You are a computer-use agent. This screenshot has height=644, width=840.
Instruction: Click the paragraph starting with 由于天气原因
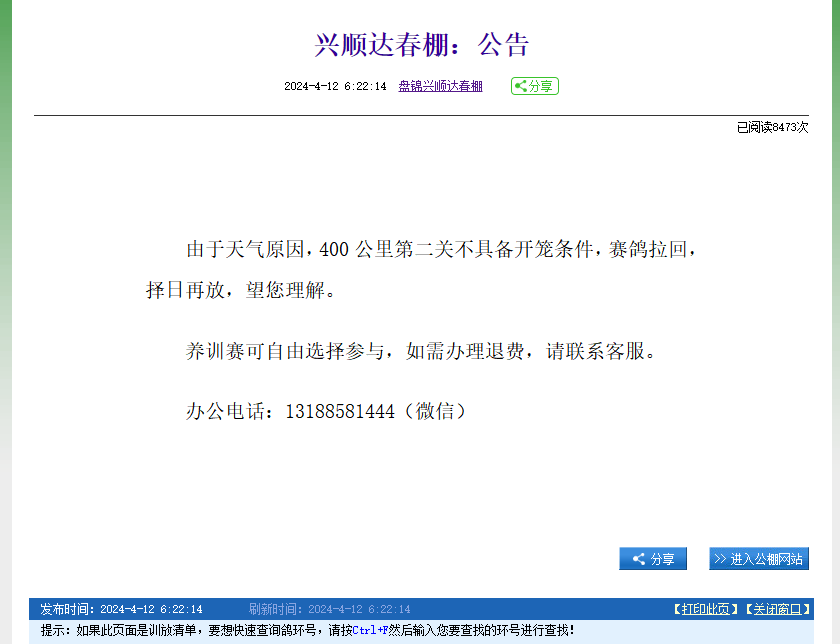click(x=440, y=249)
